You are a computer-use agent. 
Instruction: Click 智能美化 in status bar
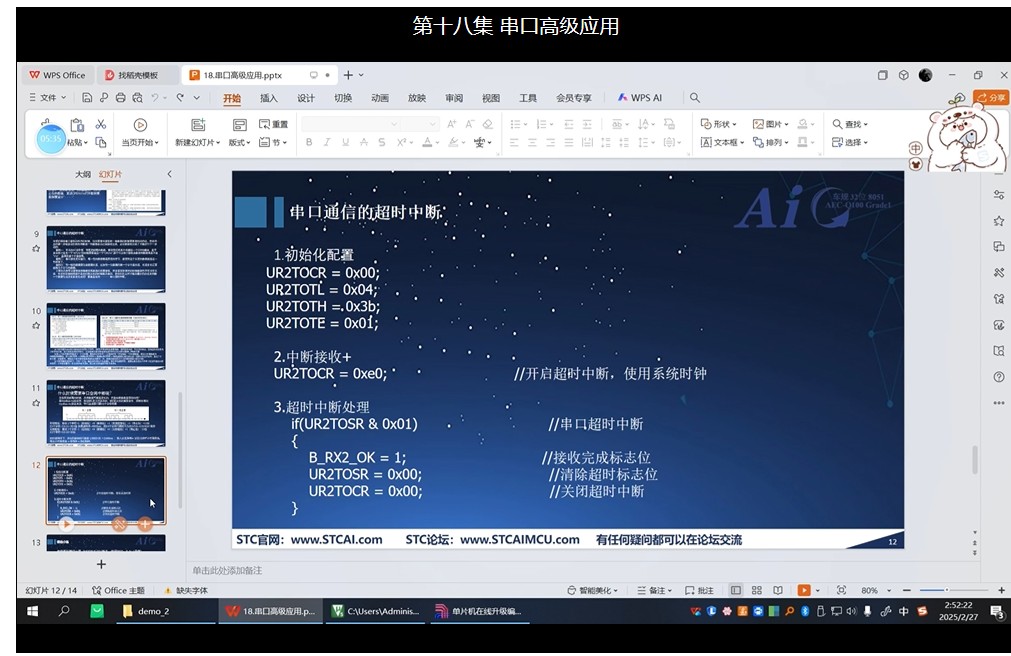pyautogui.click(x=593, y=590)
